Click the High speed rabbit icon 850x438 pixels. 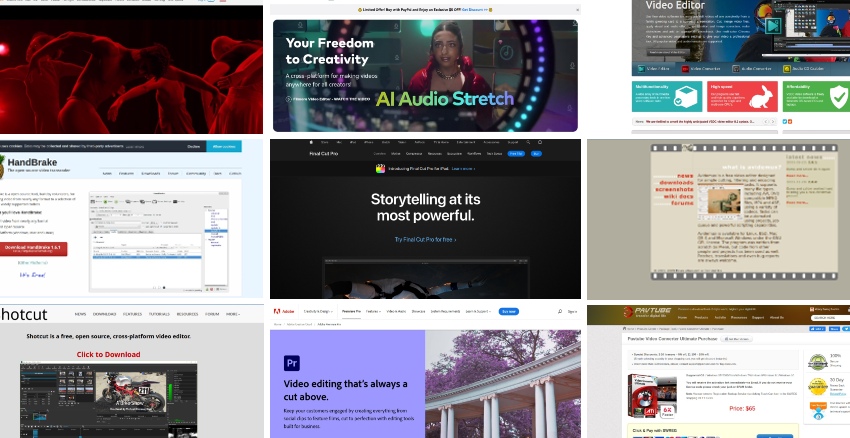coord(761,97)
